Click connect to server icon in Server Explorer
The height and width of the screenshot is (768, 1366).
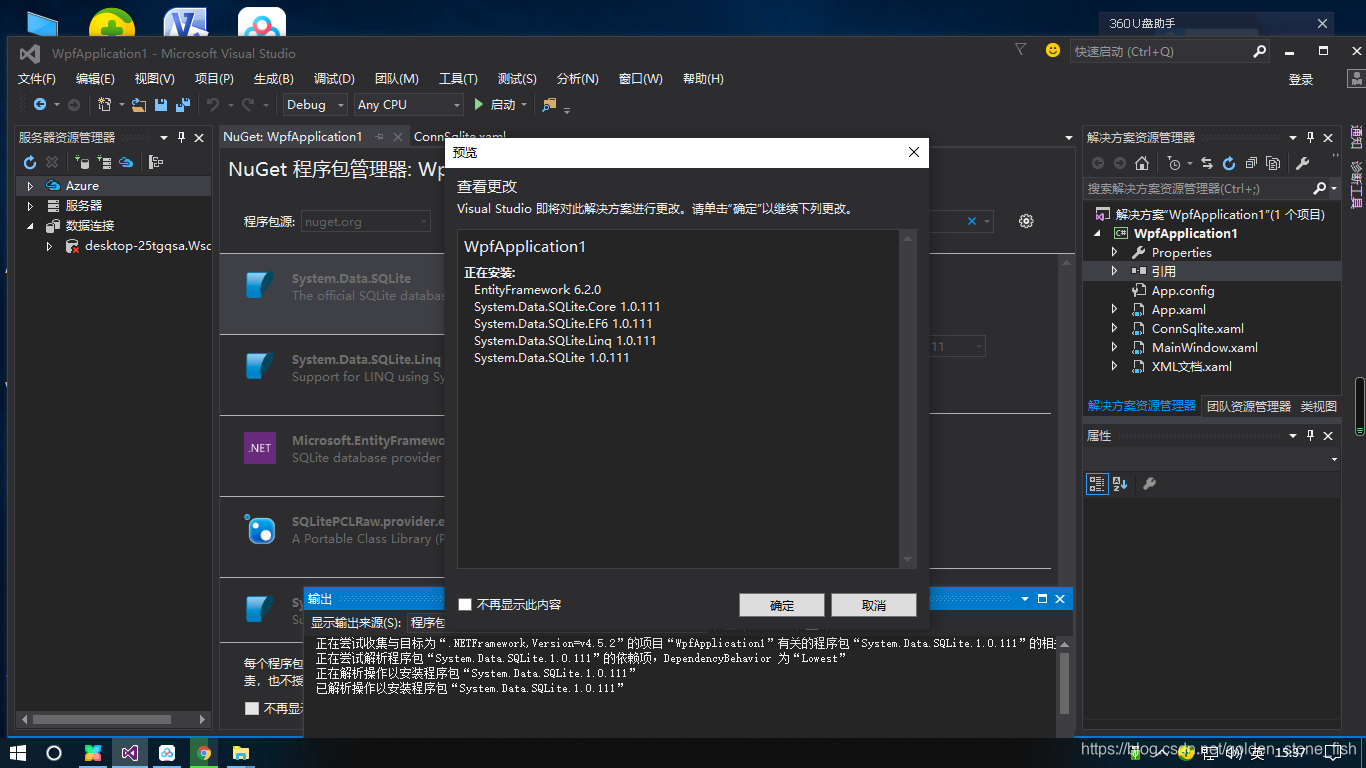(x=104, y=162)
